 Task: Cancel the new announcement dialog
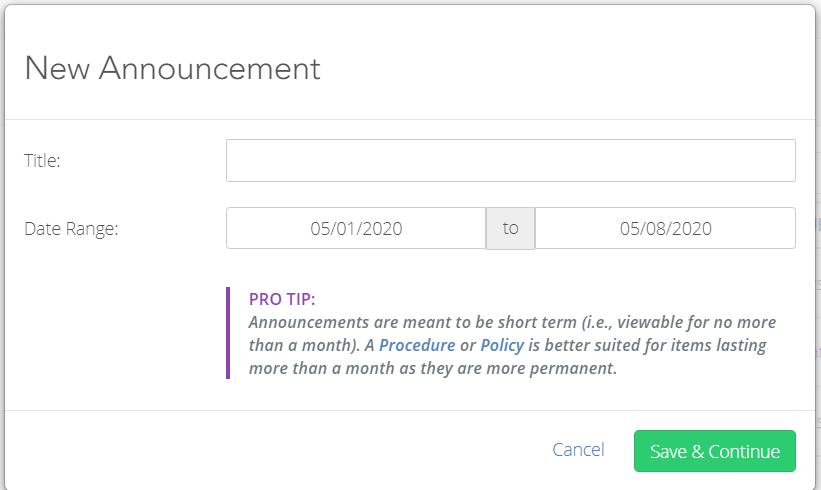click(x=578, y=450)
